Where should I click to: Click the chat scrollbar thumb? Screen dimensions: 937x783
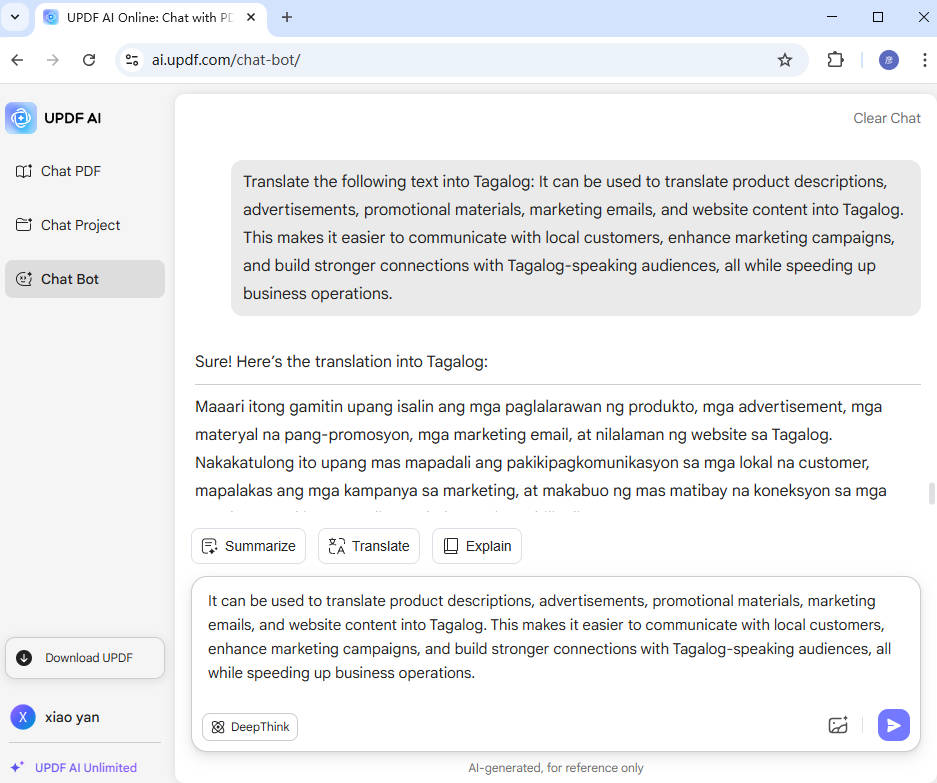coord(932,494)
